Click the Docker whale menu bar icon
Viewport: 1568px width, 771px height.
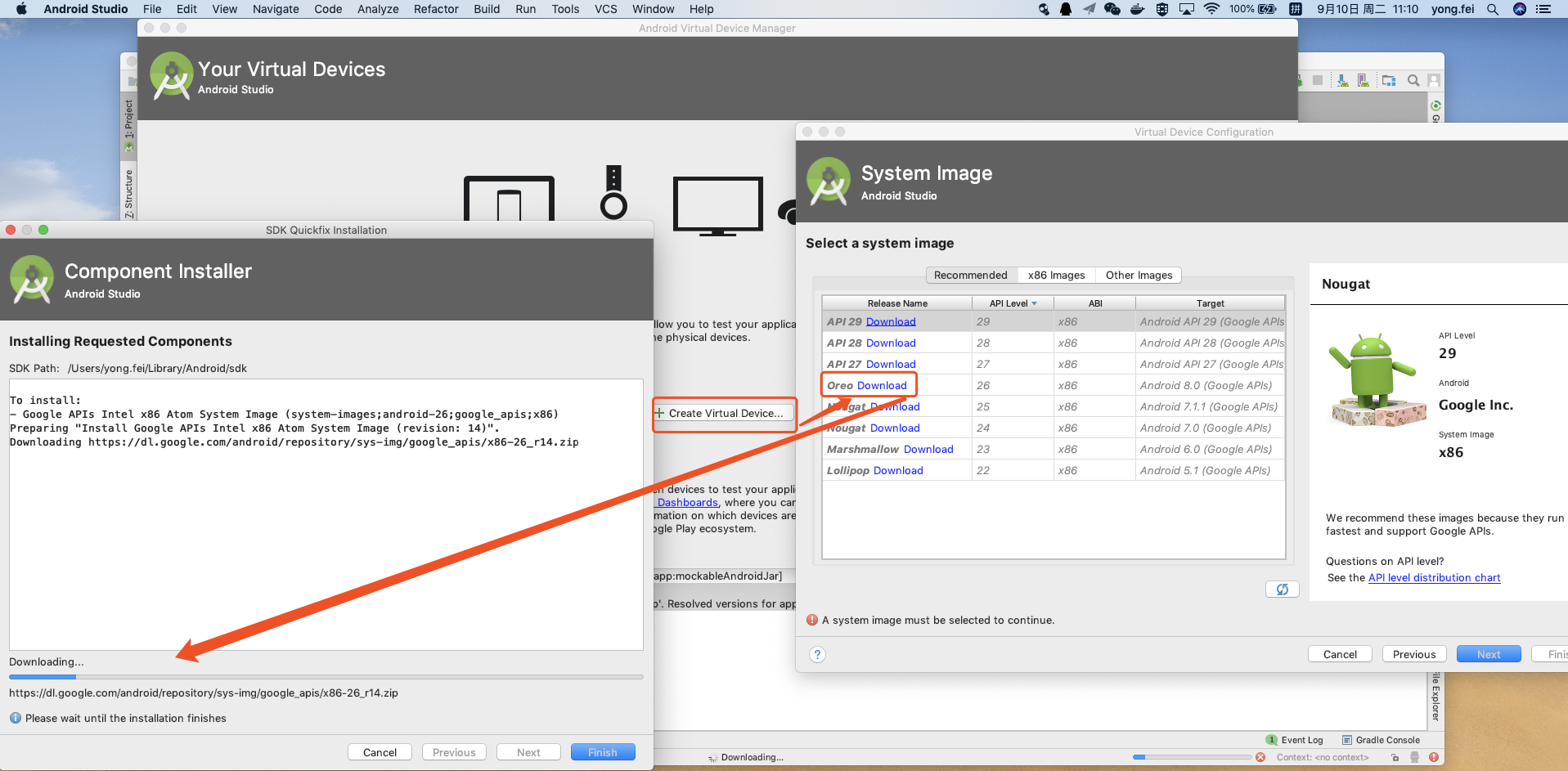[1137, 9]
